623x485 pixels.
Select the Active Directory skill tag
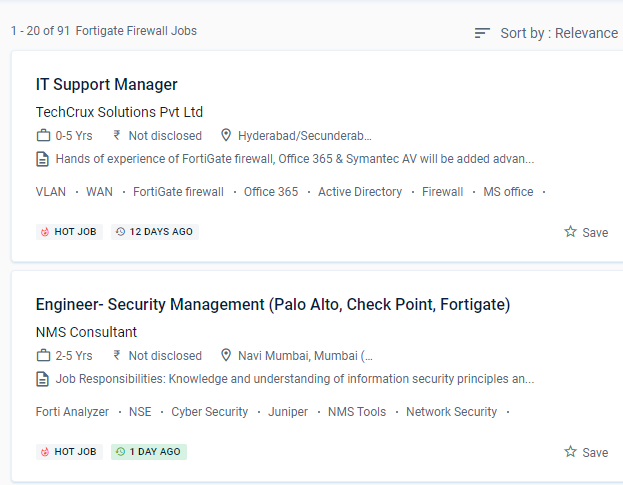(x=360, y=192)
